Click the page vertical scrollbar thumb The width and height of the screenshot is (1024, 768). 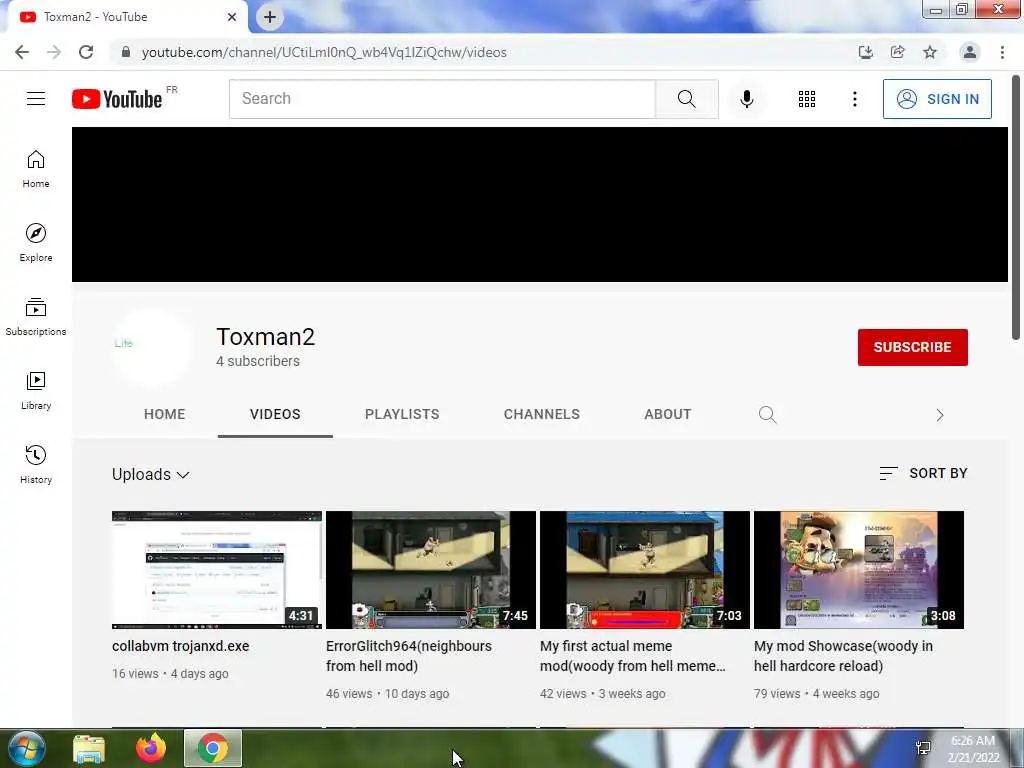[1016, 207]
